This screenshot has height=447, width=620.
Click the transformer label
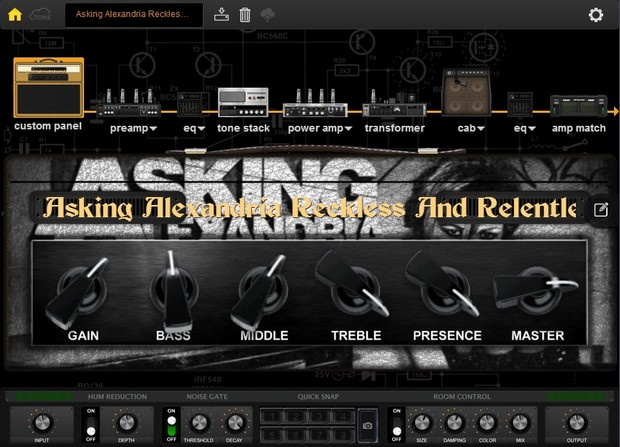tap(394, 128)
